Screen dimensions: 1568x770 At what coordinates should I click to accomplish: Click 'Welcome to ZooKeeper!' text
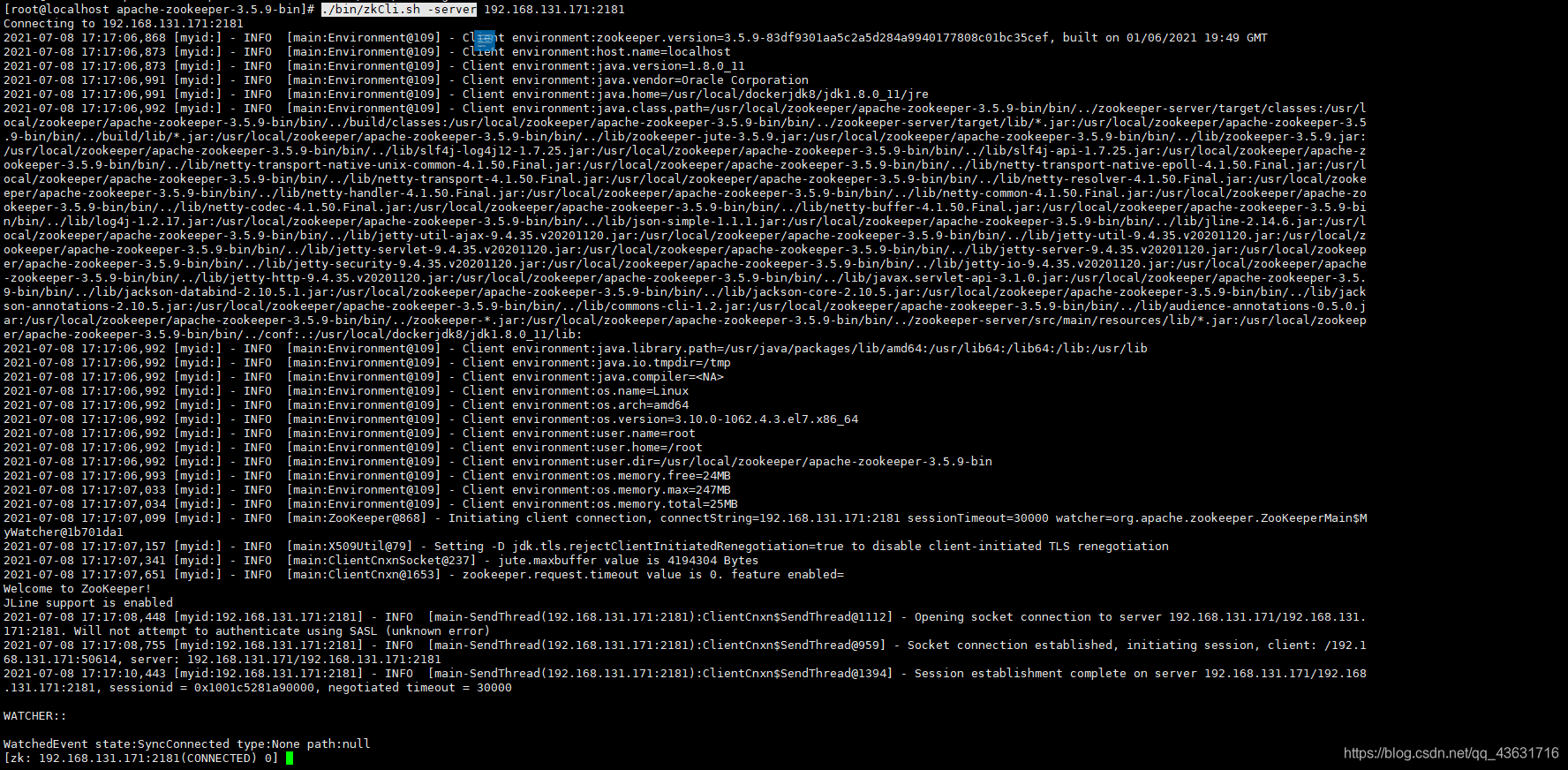pyautogui.click(x=78, y=589)
